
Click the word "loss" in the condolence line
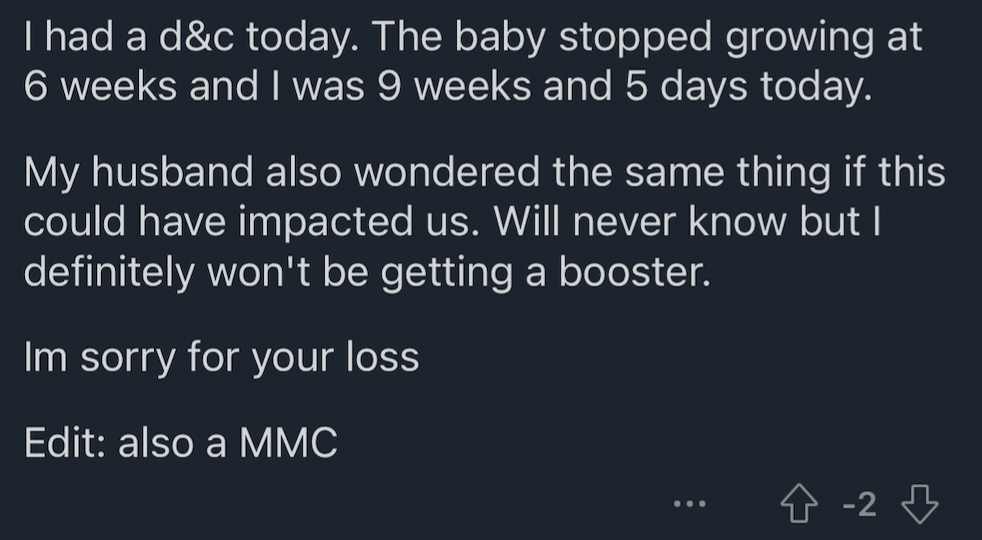click(382, 358)
